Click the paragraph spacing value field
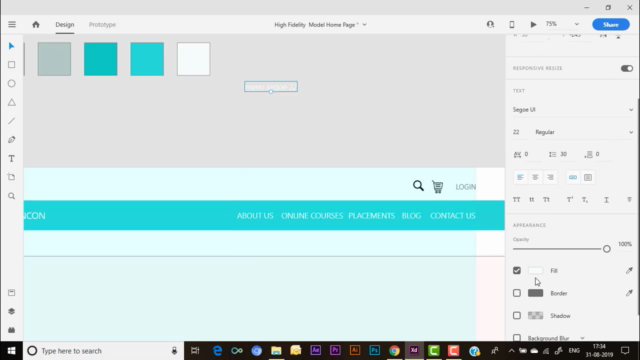 603,154
